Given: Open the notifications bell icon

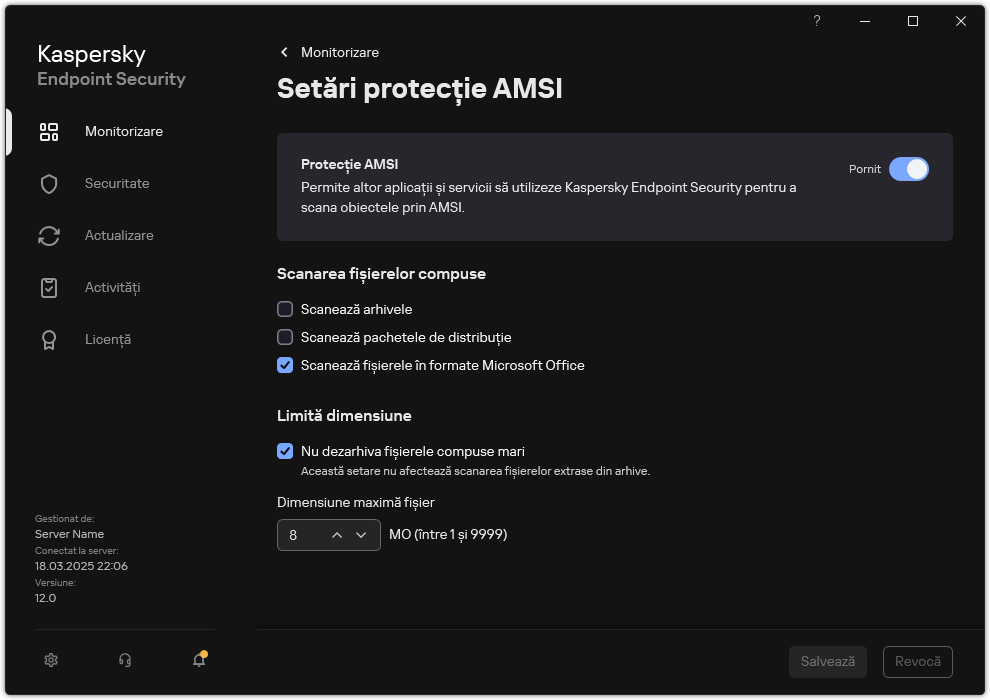Looking at the screenshot, I should pos(198,662).
